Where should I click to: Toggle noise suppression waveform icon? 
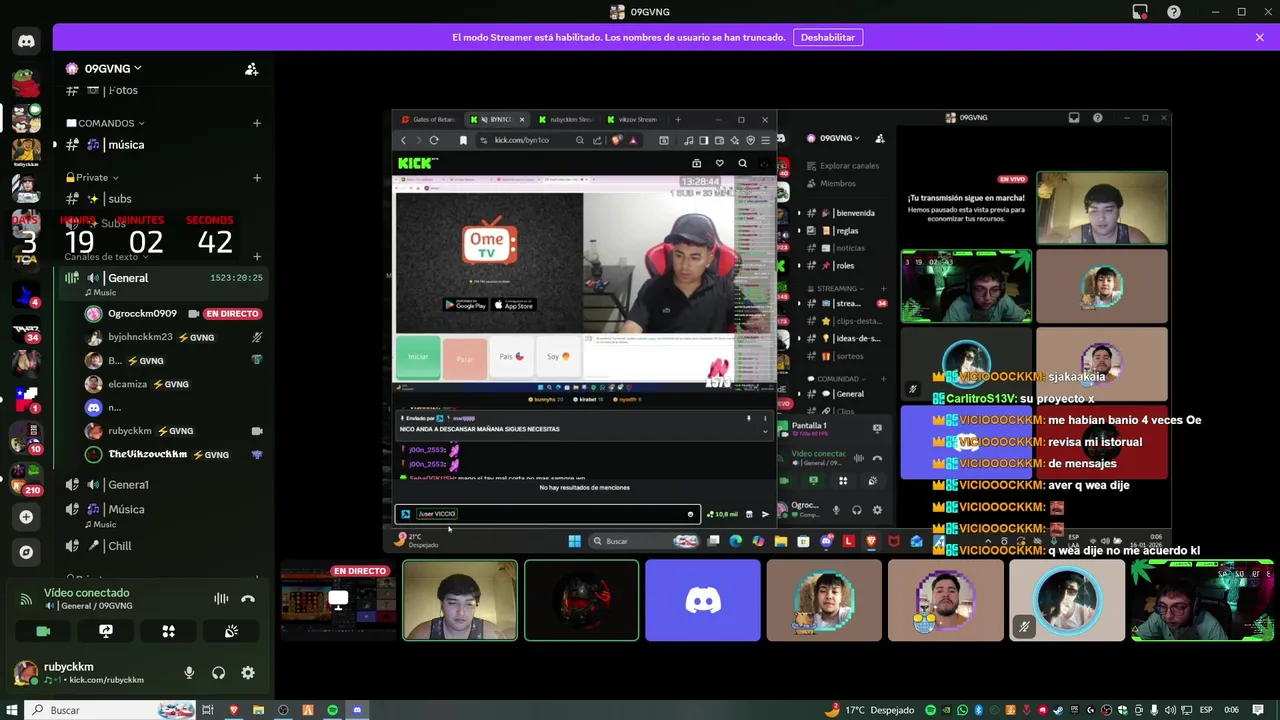[221, 599]
